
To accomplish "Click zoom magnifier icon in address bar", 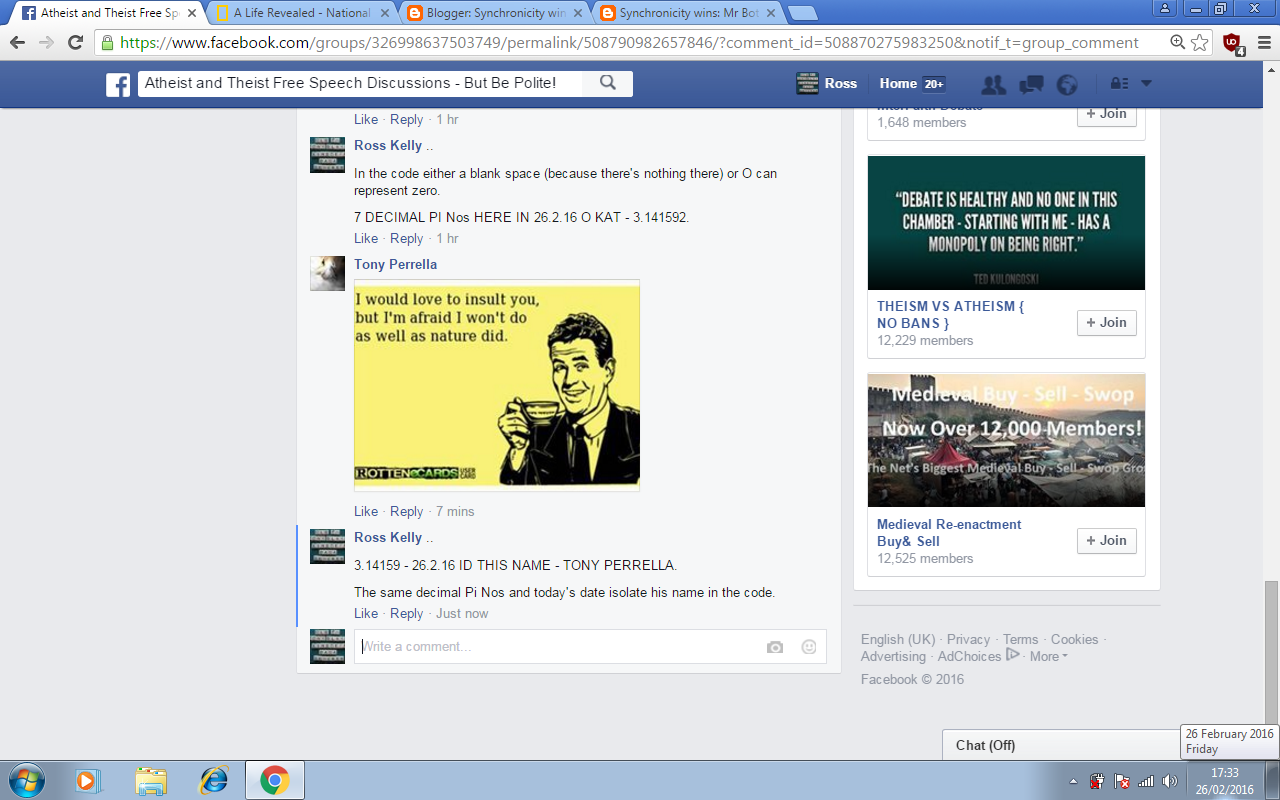I will pyautogui.click(x=1179, y=43).
